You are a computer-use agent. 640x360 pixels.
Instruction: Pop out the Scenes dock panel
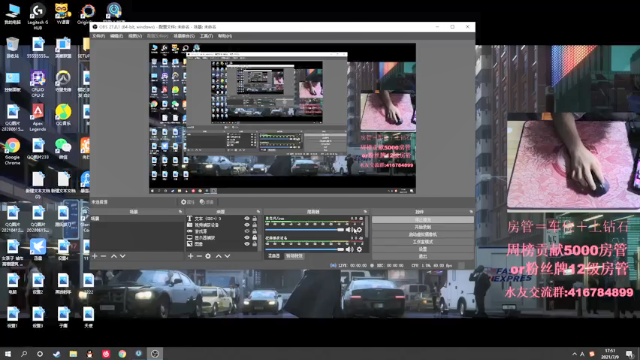coord(180,212)
